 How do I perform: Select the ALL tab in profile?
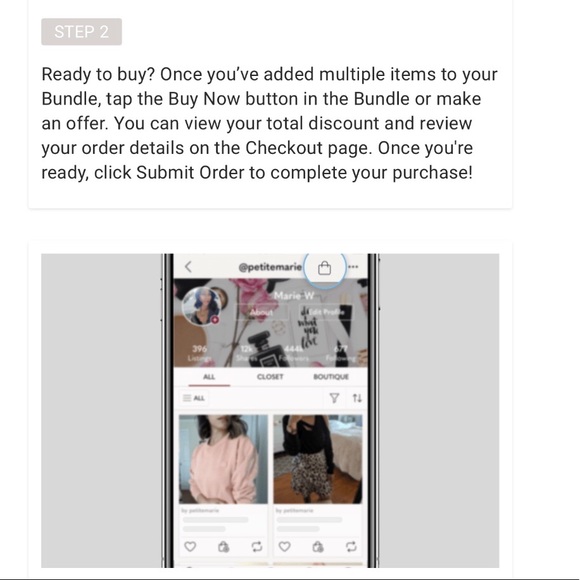coord(209,377)
